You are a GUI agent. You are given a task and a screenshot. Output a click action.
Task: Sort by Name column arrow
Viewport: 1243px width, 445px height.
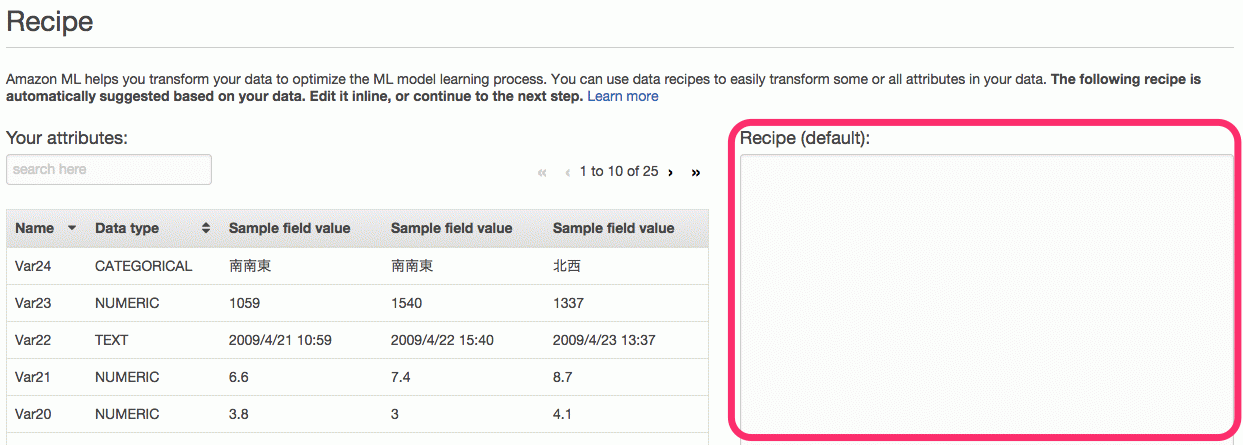[72, 228]
